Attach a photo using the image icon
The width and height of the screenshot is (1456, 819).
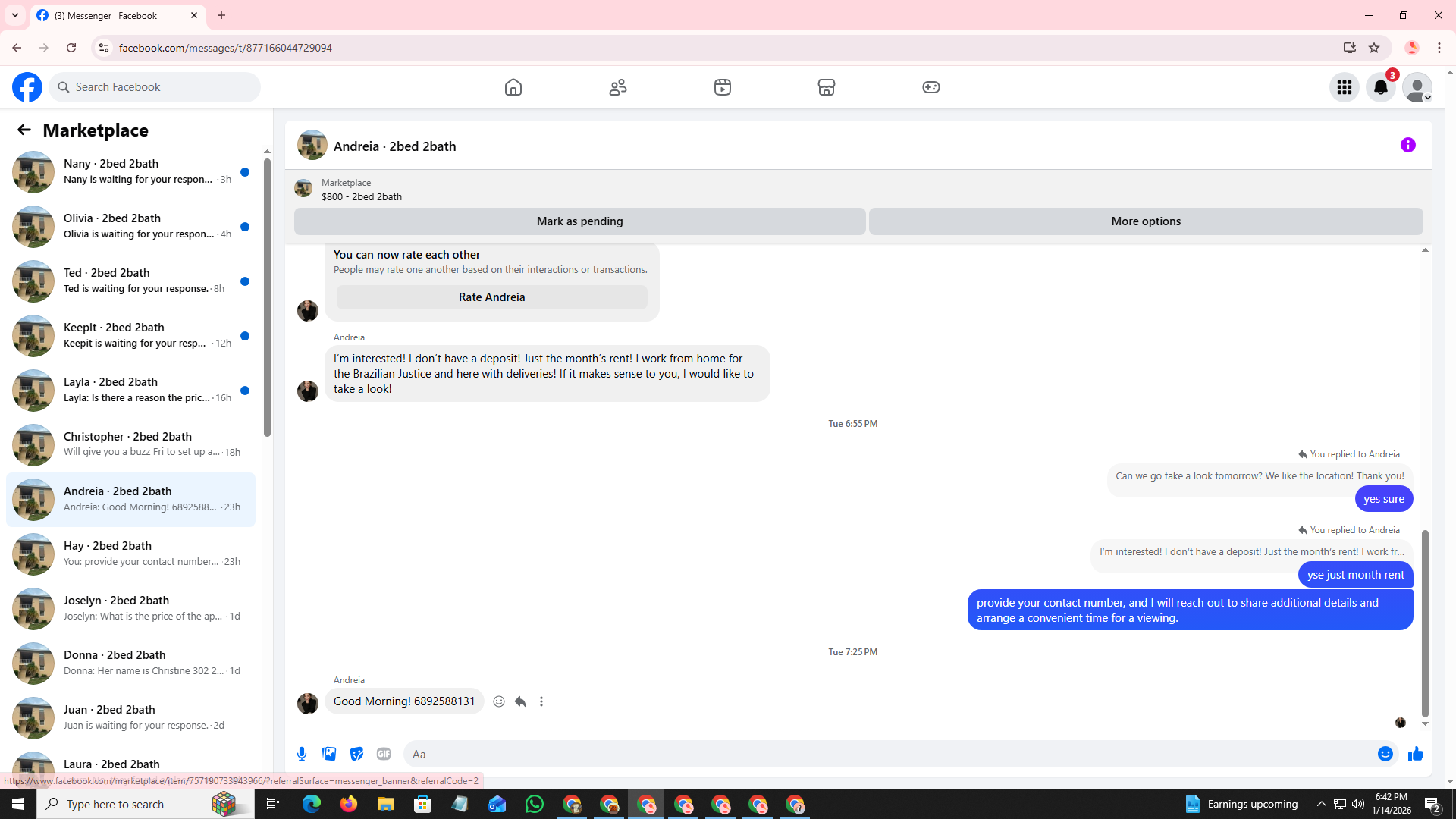[329, 754]
